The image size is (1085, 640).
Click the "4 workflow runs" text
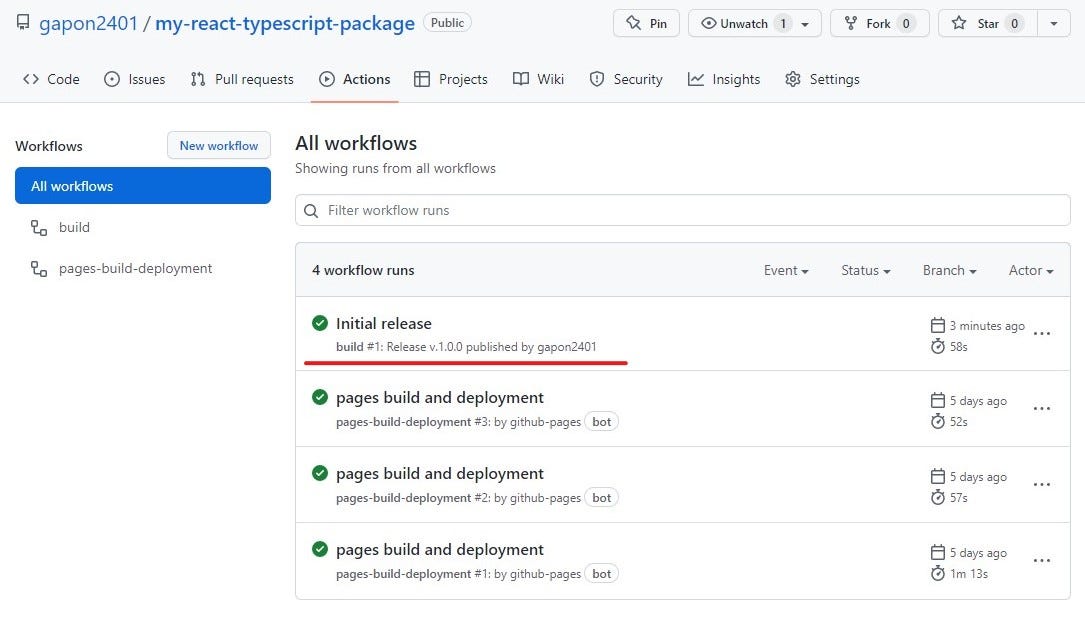click(x=363, y=271)
